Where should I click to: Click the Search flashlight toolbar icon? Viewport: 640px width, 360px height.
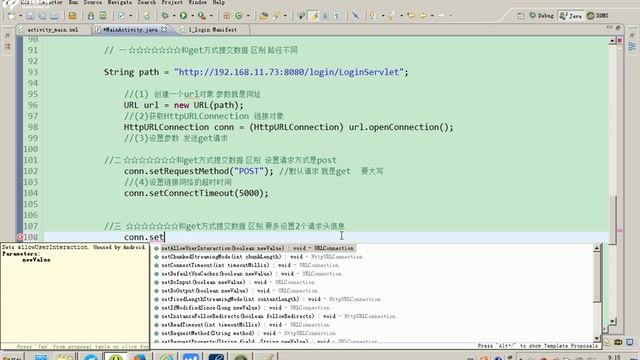(276, 16)
